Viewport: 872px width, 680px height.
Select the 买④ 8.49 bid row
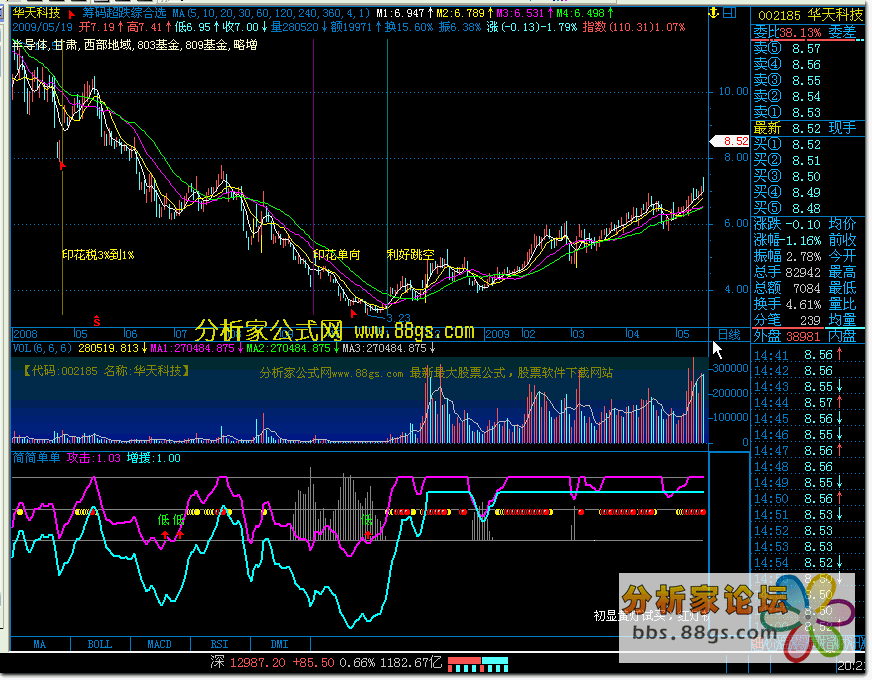click(x=807, y=192)
